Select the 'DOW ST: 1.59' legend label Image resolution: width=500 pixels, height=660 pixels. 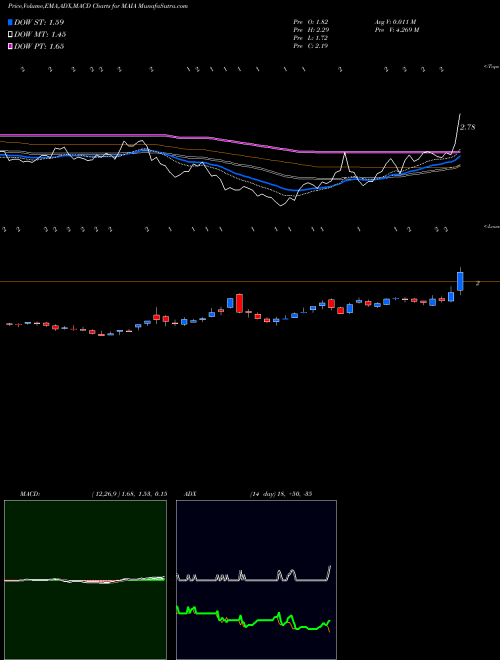[x=39, y=22]
